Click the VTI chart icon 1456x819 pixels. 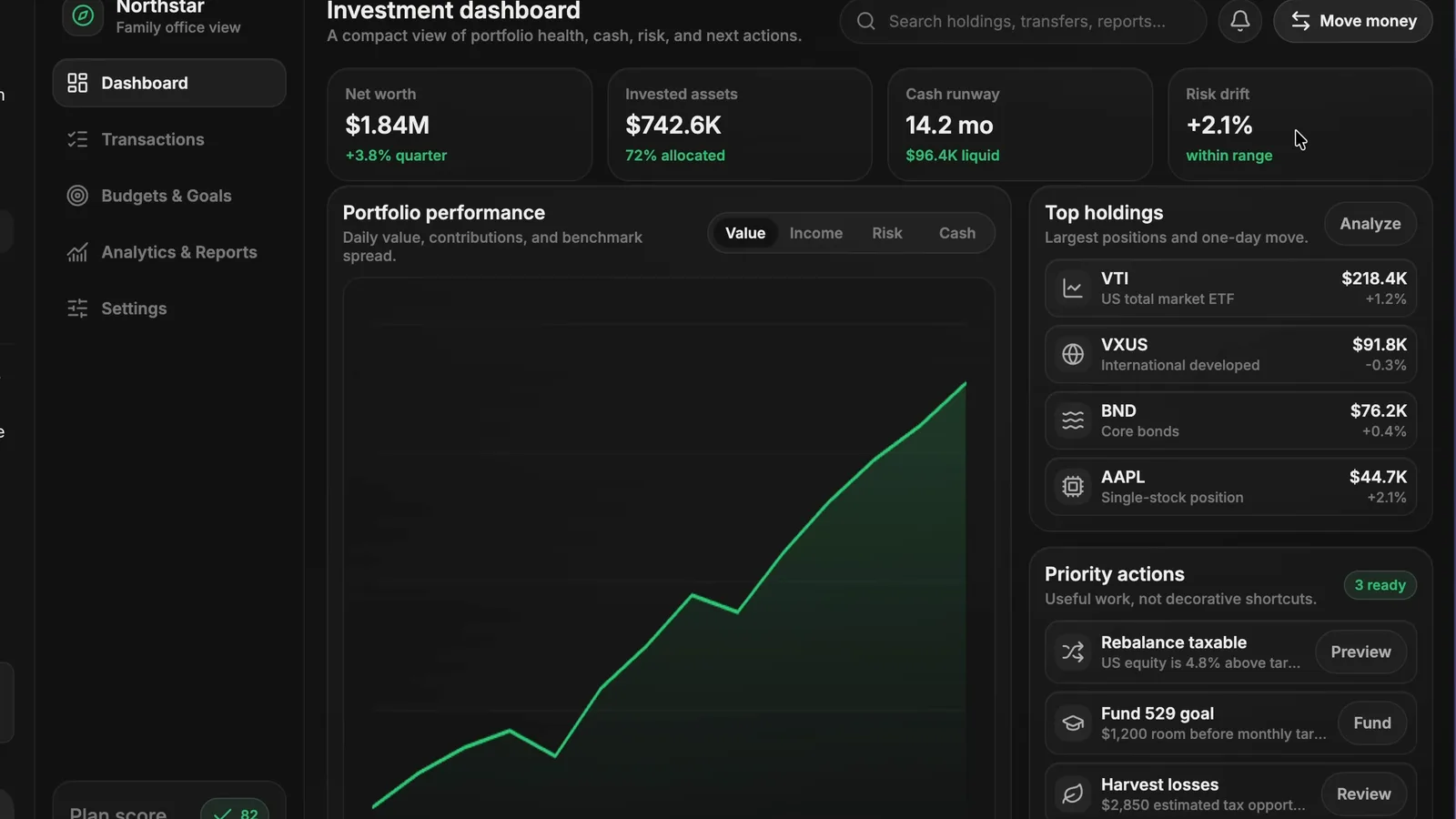(x=1073, y=288)
